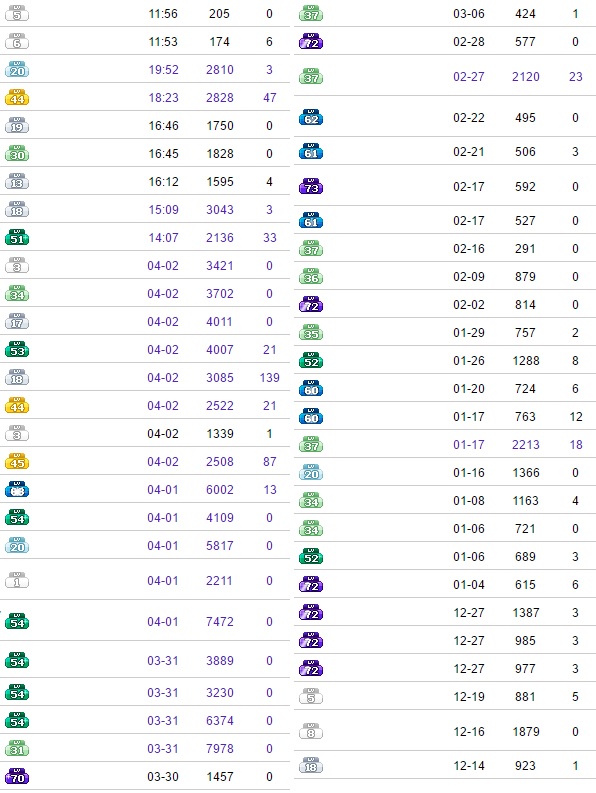This screenshot has width=596, height=793.
Task: Click the green level 30 badge
Action: click(17, 153)
